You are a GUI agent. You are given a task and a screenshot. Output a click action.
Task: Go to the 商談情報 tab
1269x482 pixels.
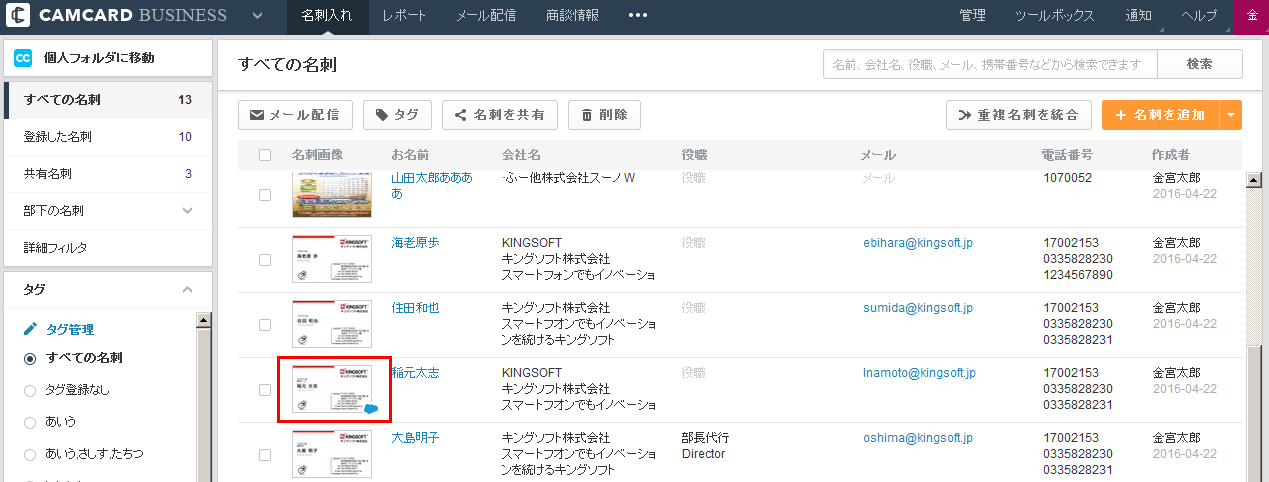(573, 16)
